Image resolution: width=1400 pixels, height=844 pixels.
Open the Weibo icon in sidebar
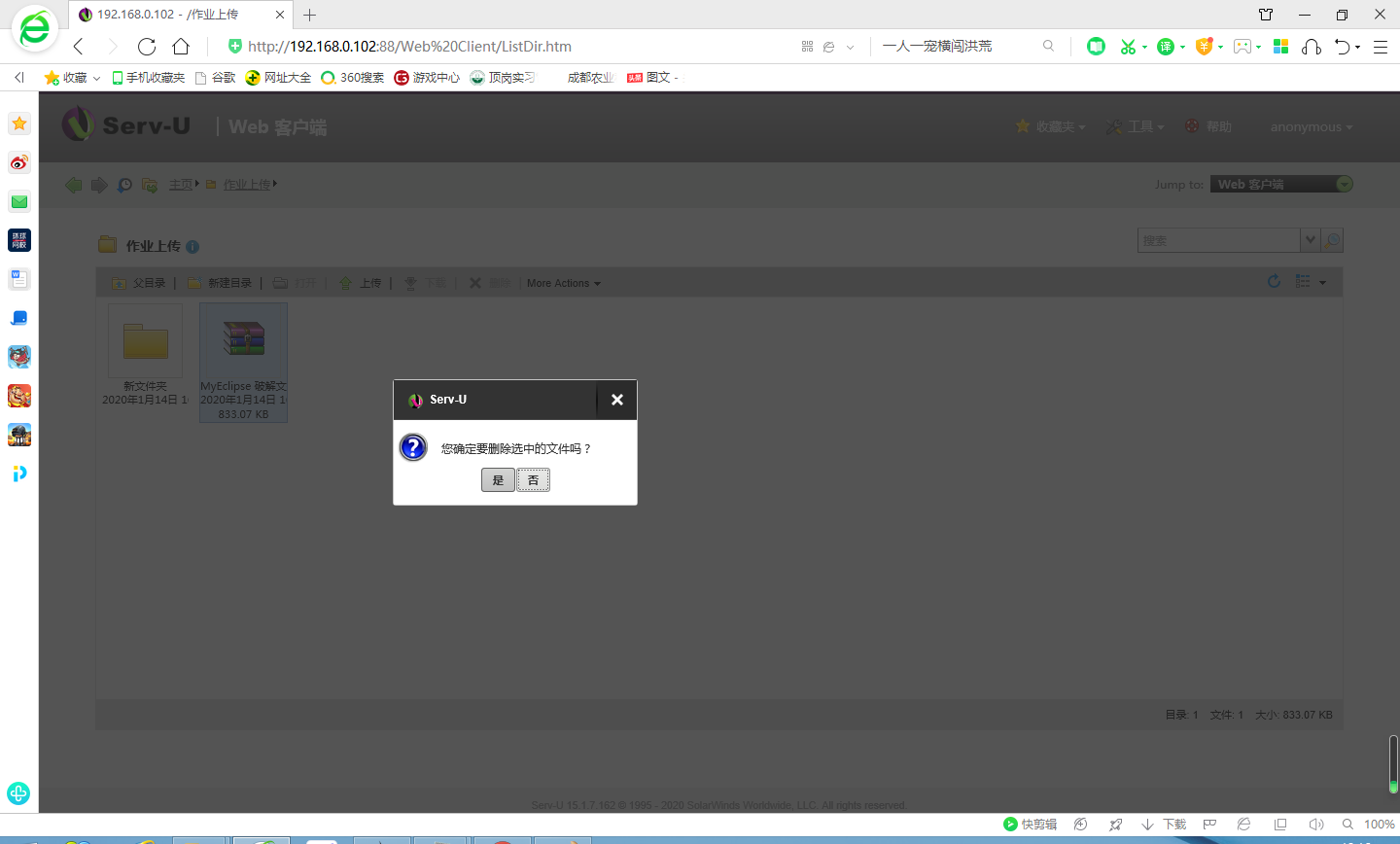[x=19, y=162]
